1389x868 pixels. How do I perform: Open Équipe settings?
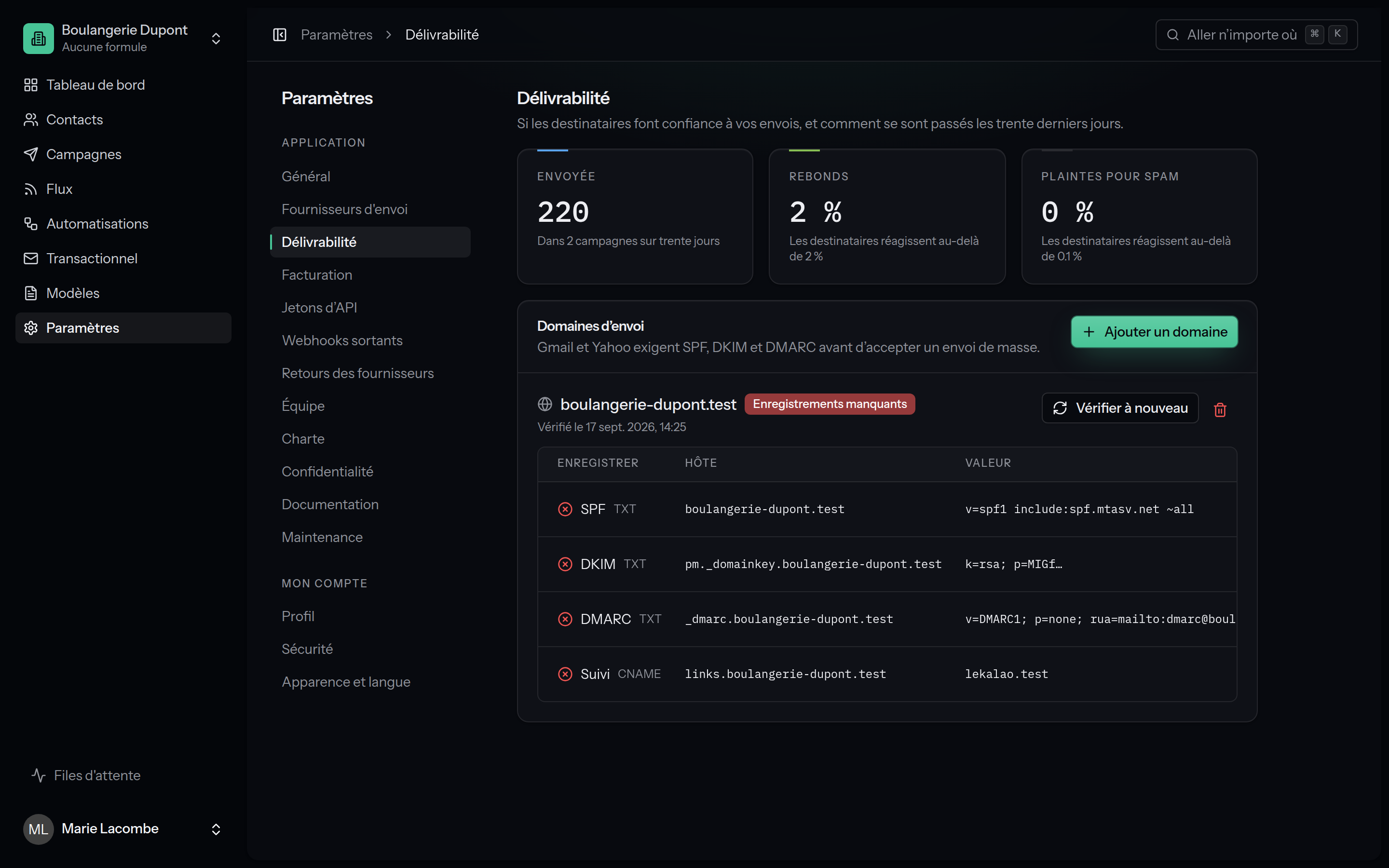(370, 406)
